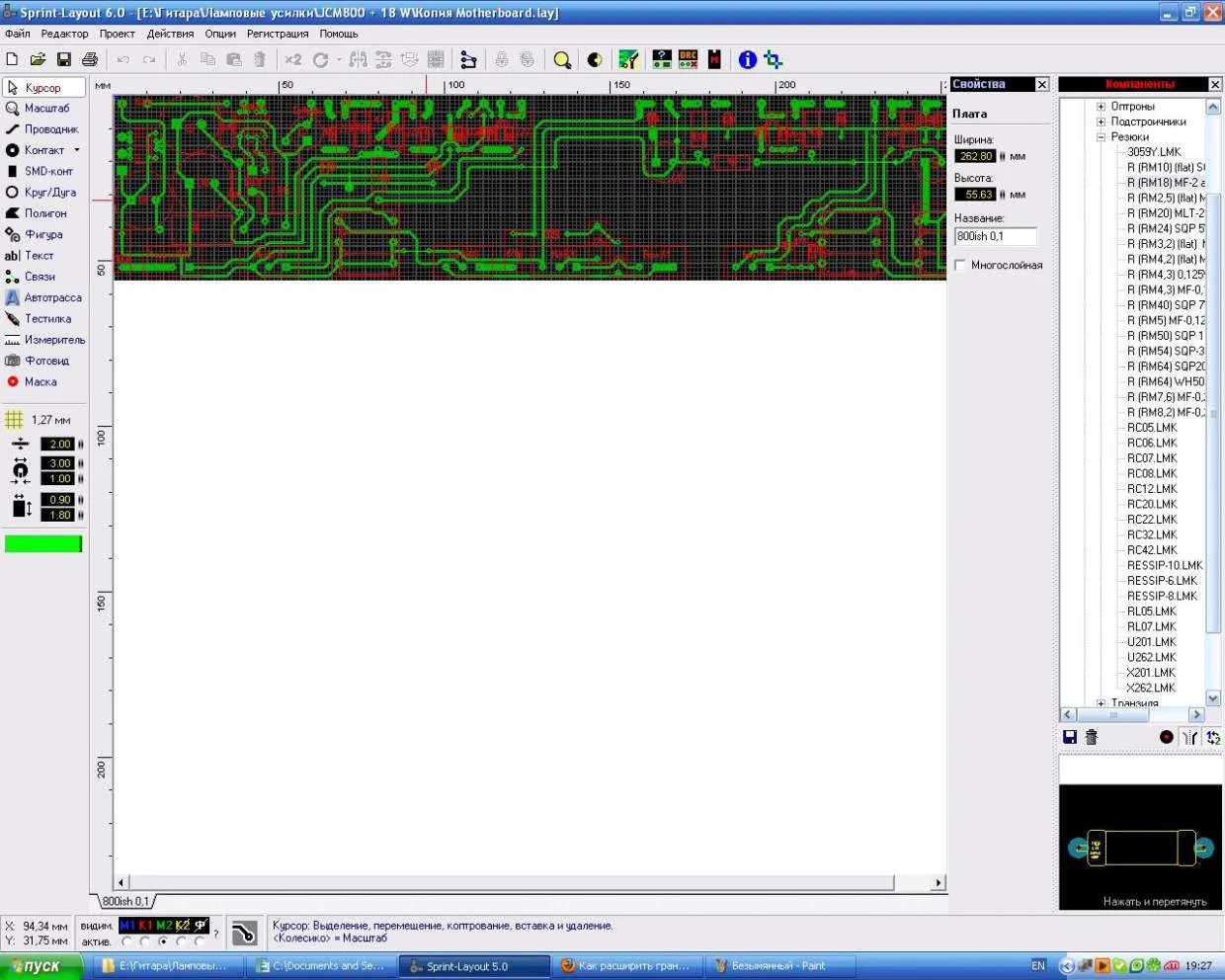Open the Файл menu

pos(18,34)
